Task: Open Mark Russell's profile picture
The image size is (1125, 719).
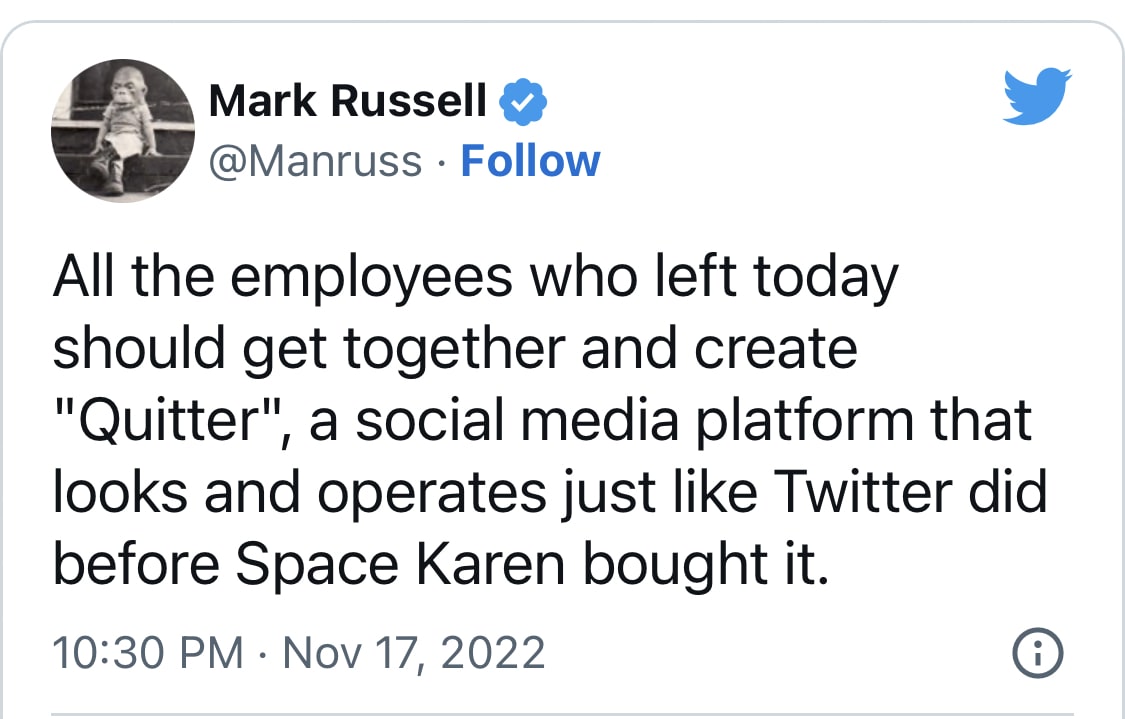Action: pos(122,131)
